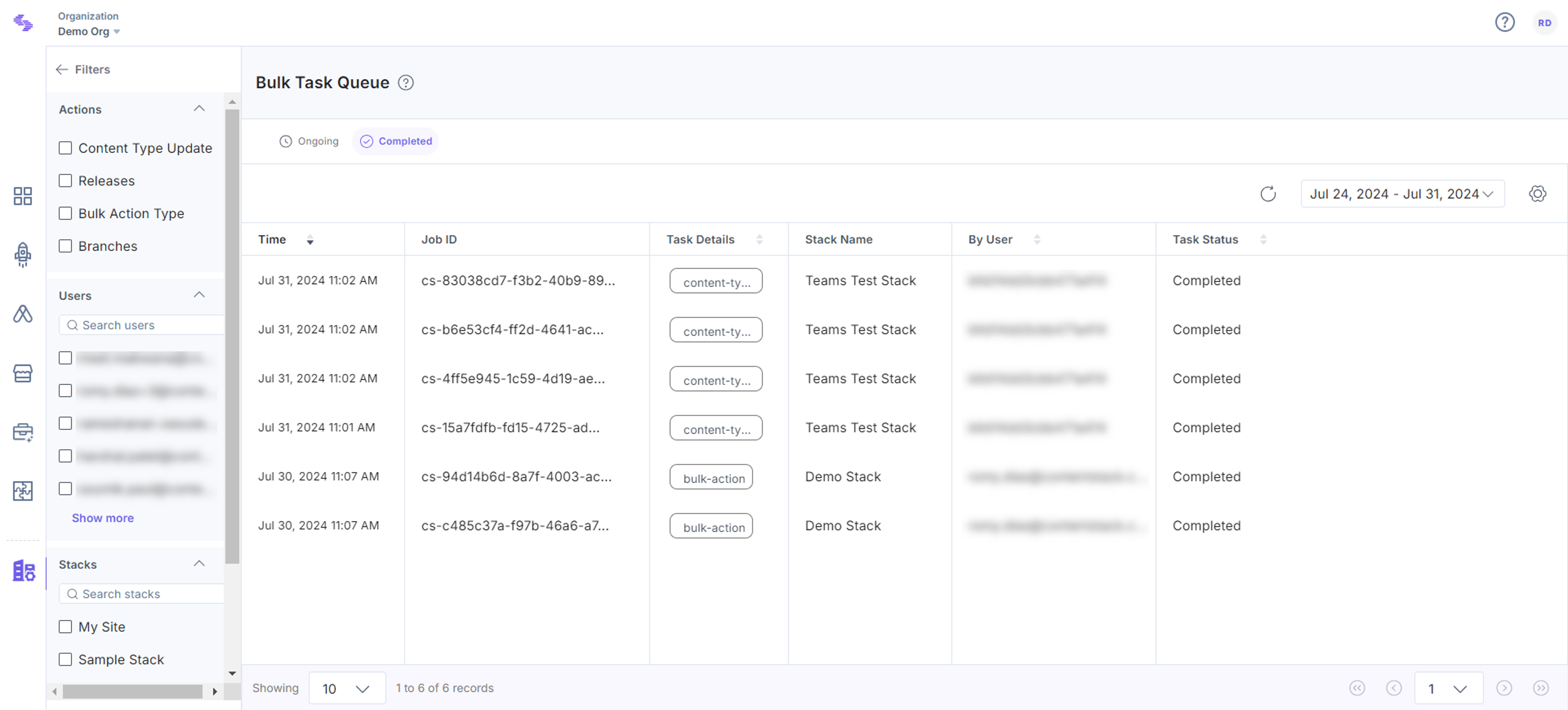Collapse the Users filter section

(199, 295)
